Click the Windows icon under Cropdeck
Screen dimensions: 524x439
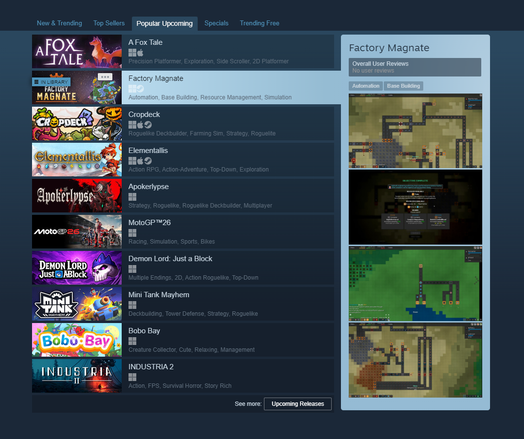click(x=132, y=125)
